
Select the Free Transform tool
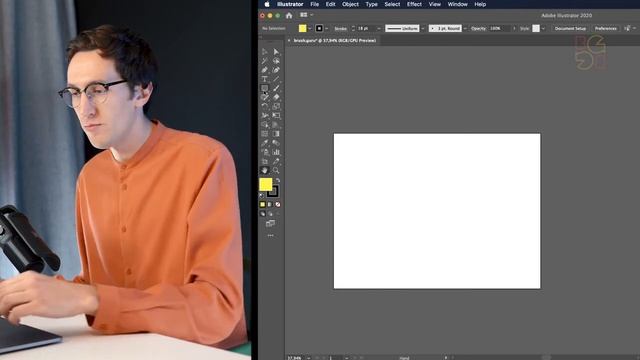(276, 116)
